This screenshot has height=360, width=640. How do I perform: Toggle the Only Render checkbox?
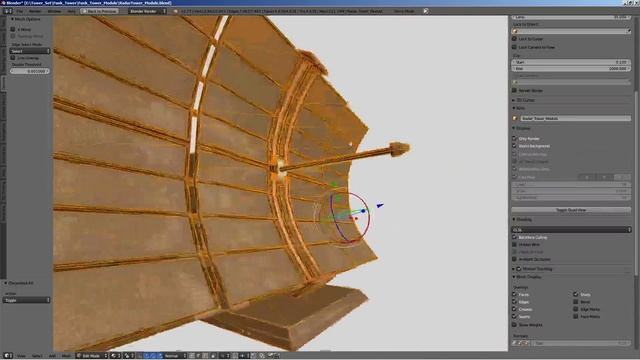pyautogui.click(x=514, y=138)
